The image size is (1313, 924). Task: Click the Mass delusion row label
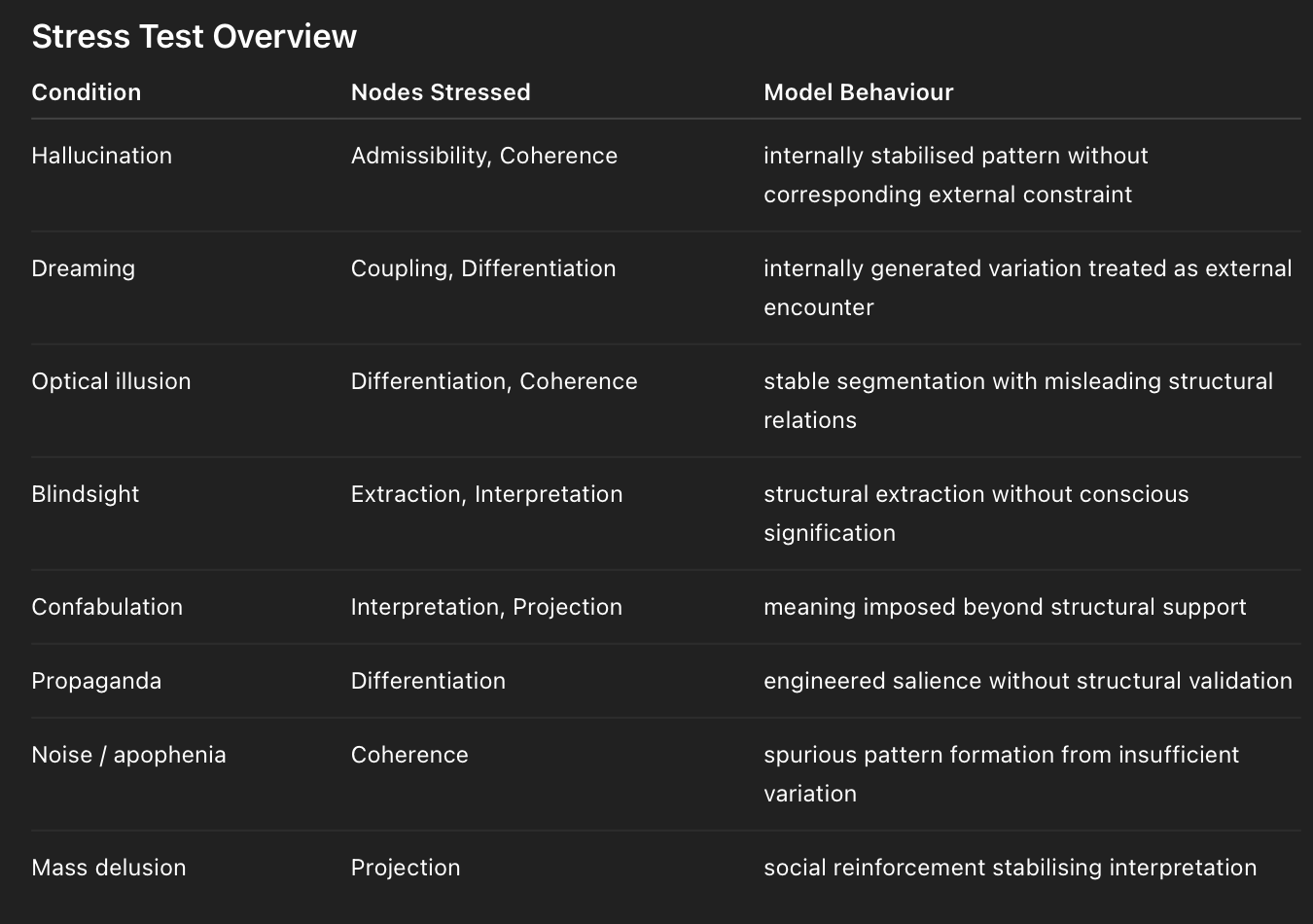[108, 868]
